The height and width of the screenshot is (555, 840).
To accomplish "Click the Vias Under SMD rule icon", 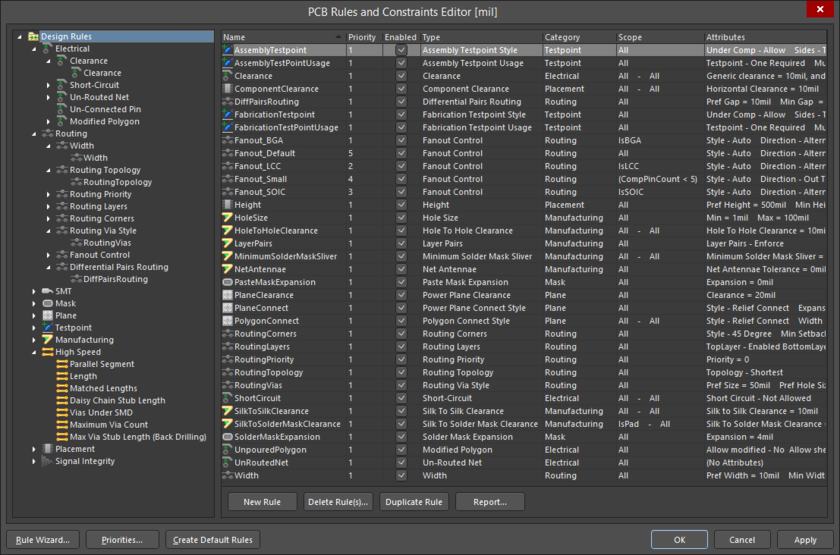I will (62, 412).
